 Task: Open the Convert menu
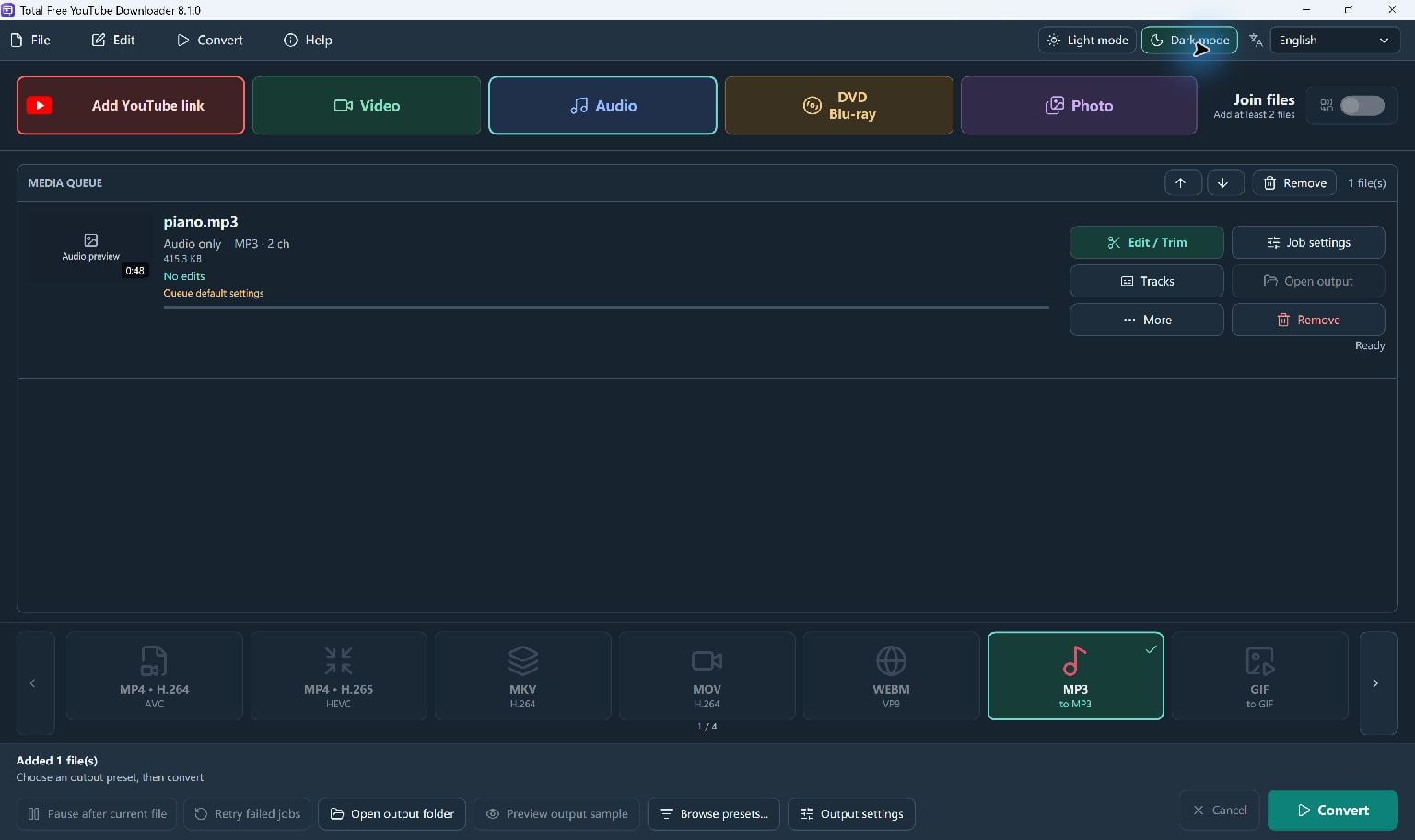210,41
